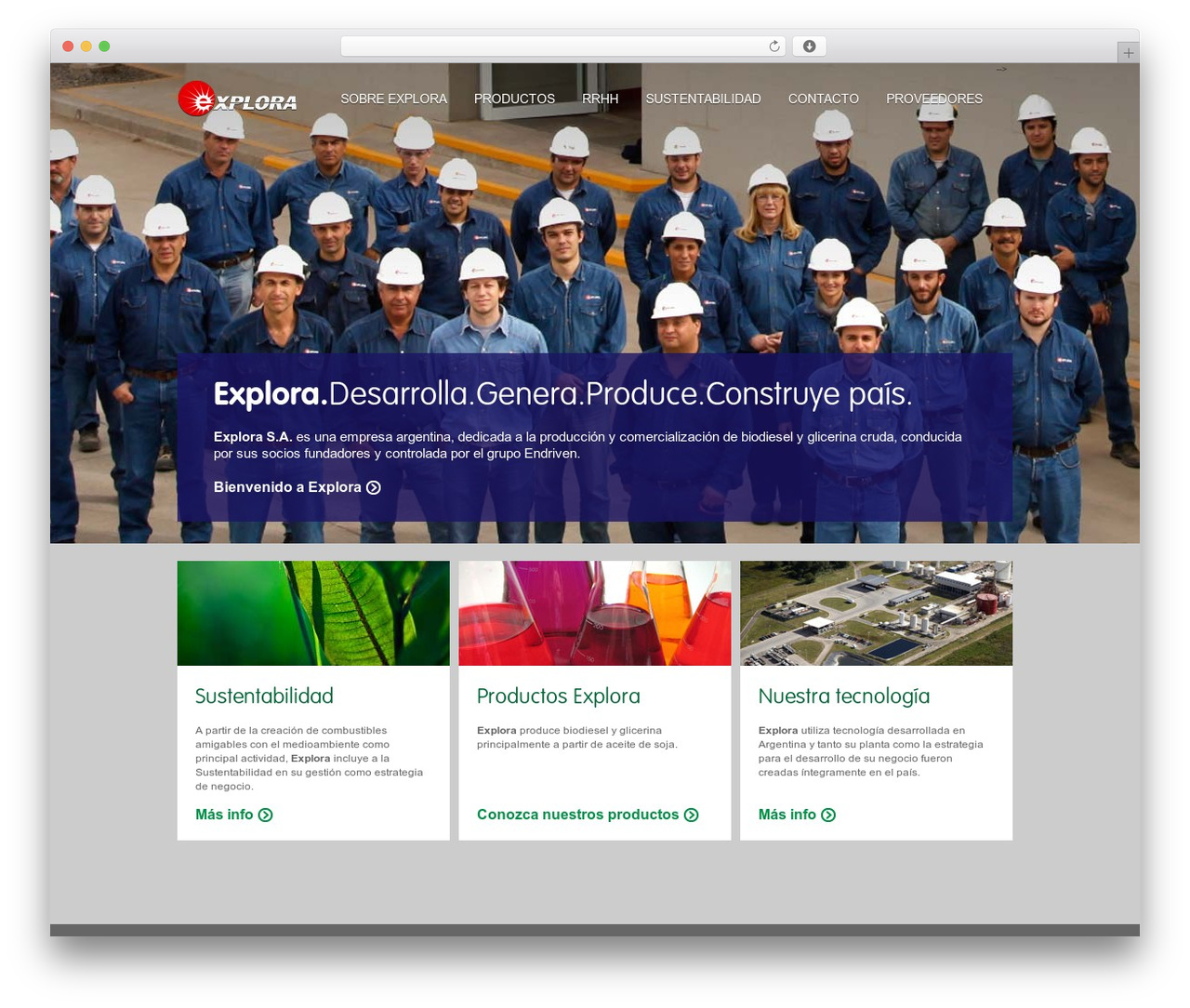
Task: Navigate to CONTACTO
Action: tap(824, 99)
